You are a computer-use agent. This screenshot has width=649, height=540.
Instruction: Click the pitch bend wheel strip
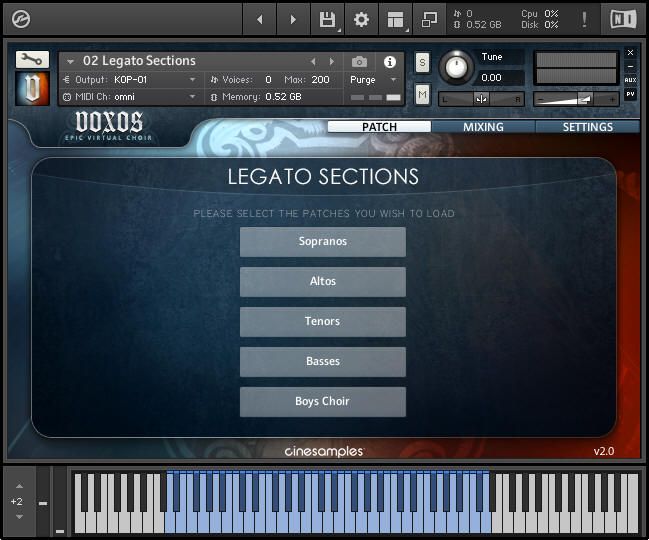pyautogui.click(x=43, y=502)
